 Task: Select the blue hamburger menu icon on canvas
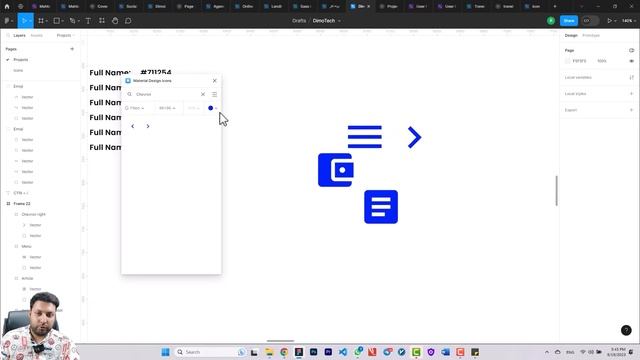point(364,137)
